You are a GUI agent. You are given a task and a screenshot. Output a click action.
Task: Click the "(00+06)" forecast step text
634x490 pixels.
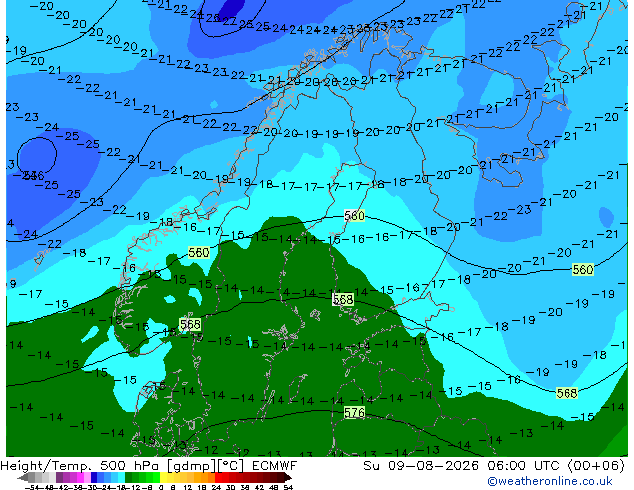pos(596,466)
